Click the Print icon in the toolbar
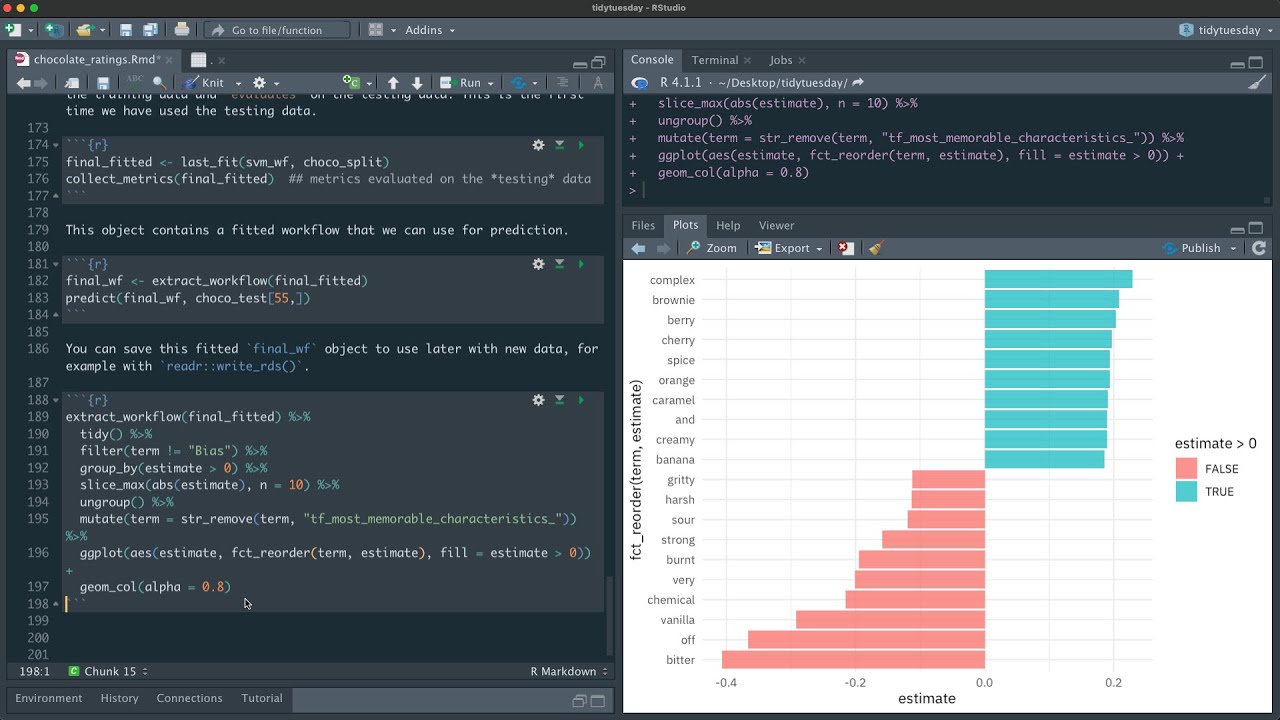The image size is (1280, 720). click(182, 30)
